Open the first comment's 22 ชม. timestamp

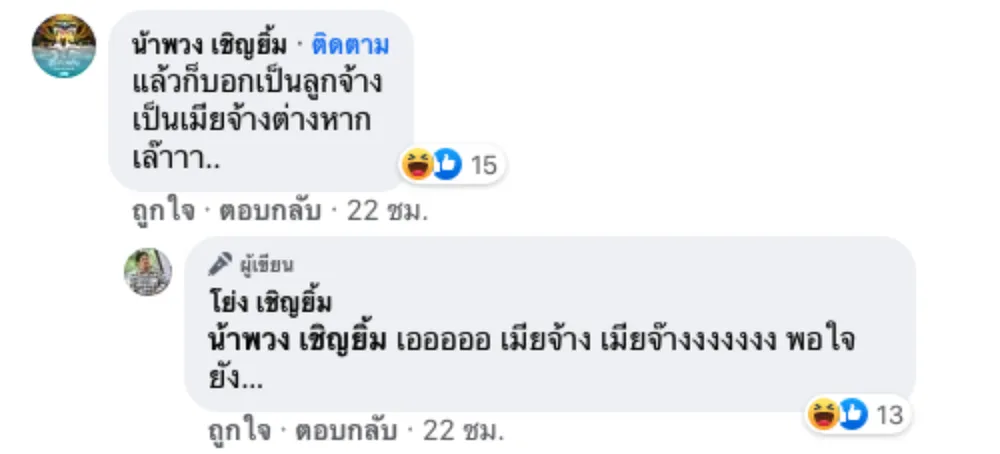coord(386,211)
